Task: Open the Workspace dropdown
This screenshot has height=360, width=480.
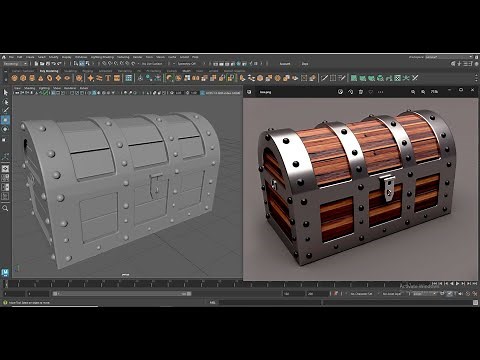Action: click(448, 57)
